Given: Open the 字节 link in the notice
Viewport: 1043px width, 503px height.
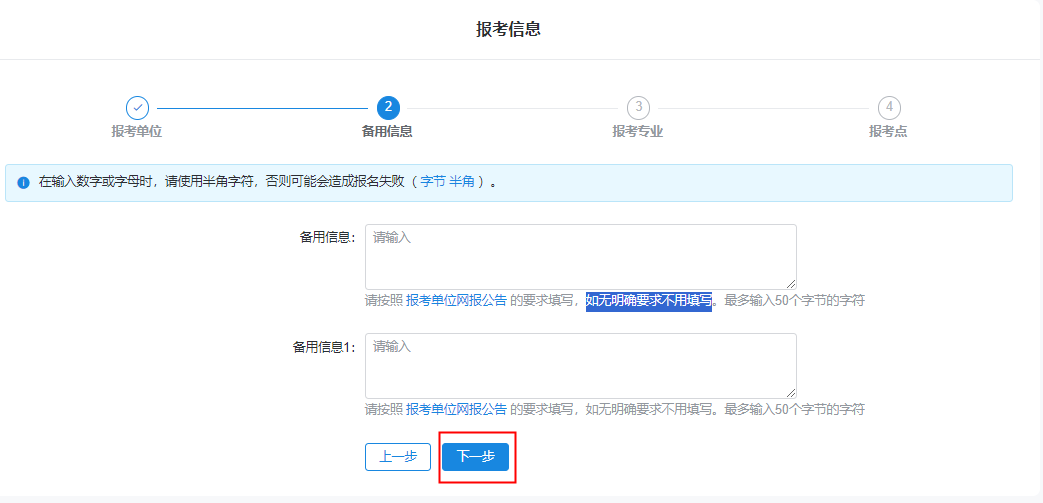Looking at the screenshot, I should [433, 182].
